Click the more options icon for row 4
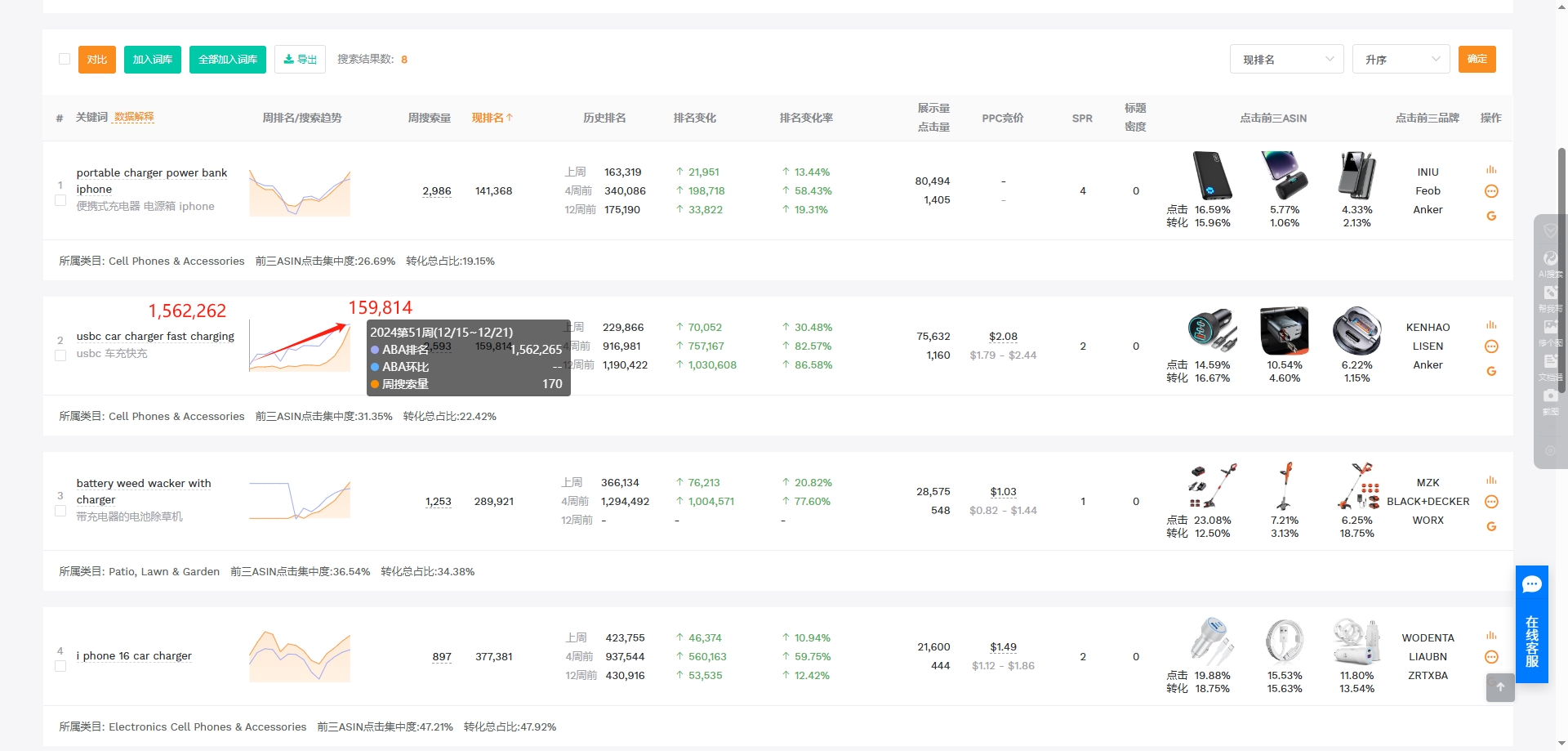Screen dimensions: 1568x751 click(1491, 657)
